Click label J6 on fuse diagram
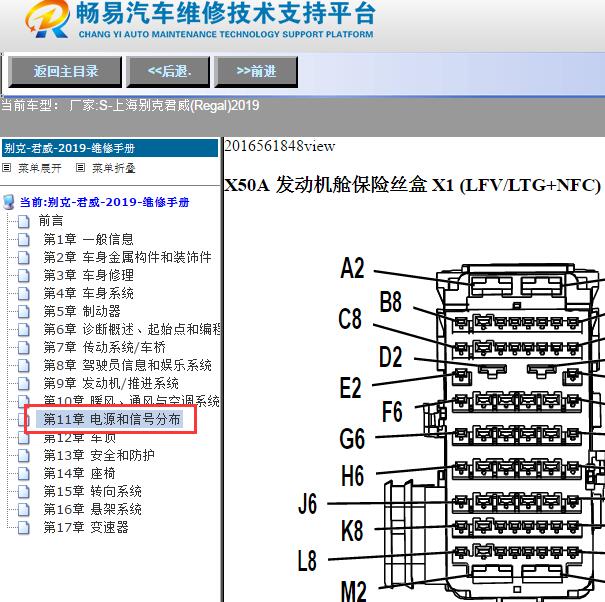Viewport: 605px width, 602px height. pos(308,504)
